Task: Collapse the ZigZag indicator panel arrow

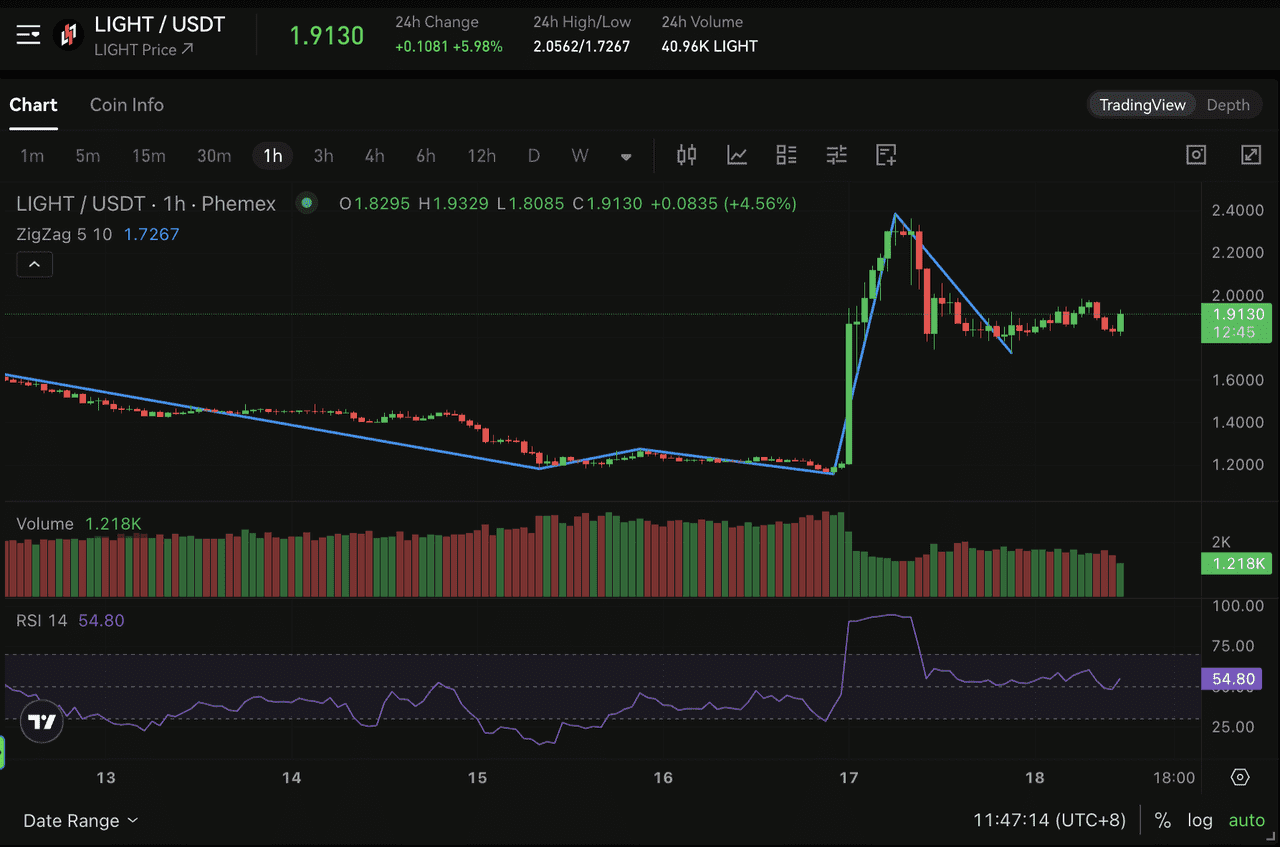Action: (x=34, y=264)
